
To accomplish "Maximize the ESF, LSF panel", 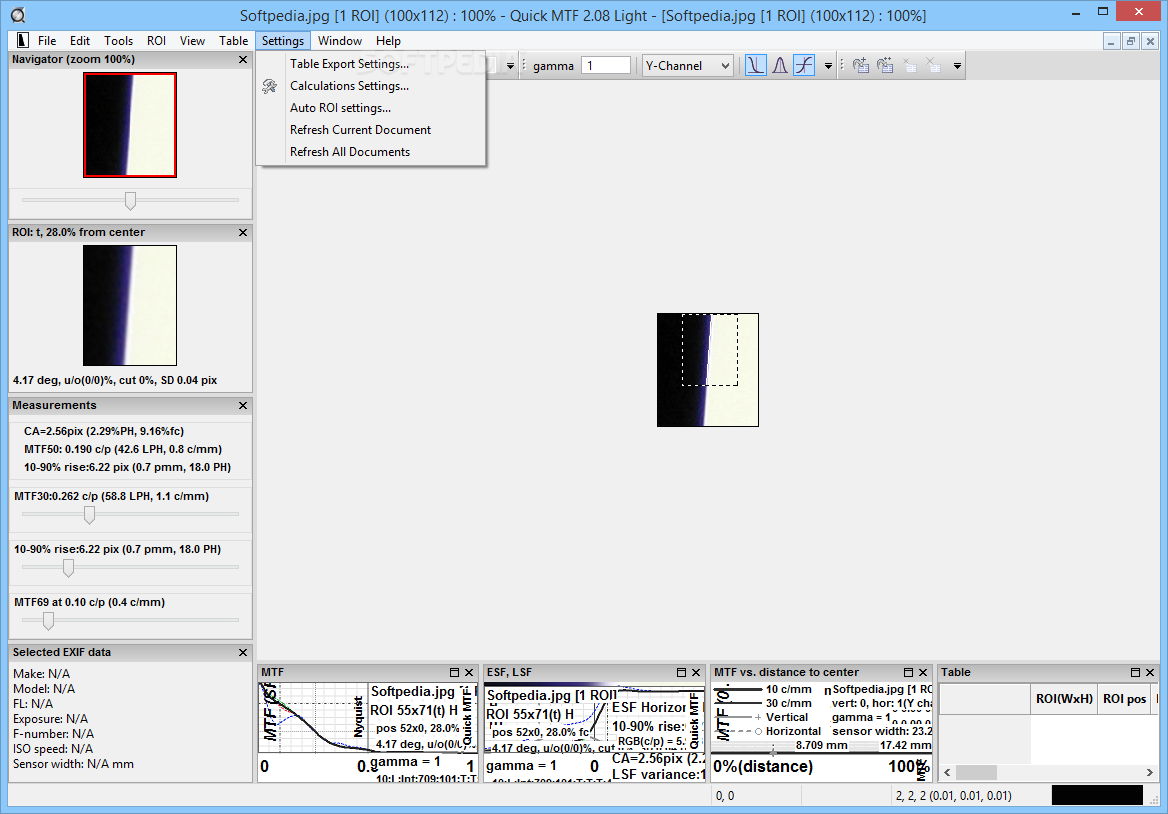I will tap(681, 672).
